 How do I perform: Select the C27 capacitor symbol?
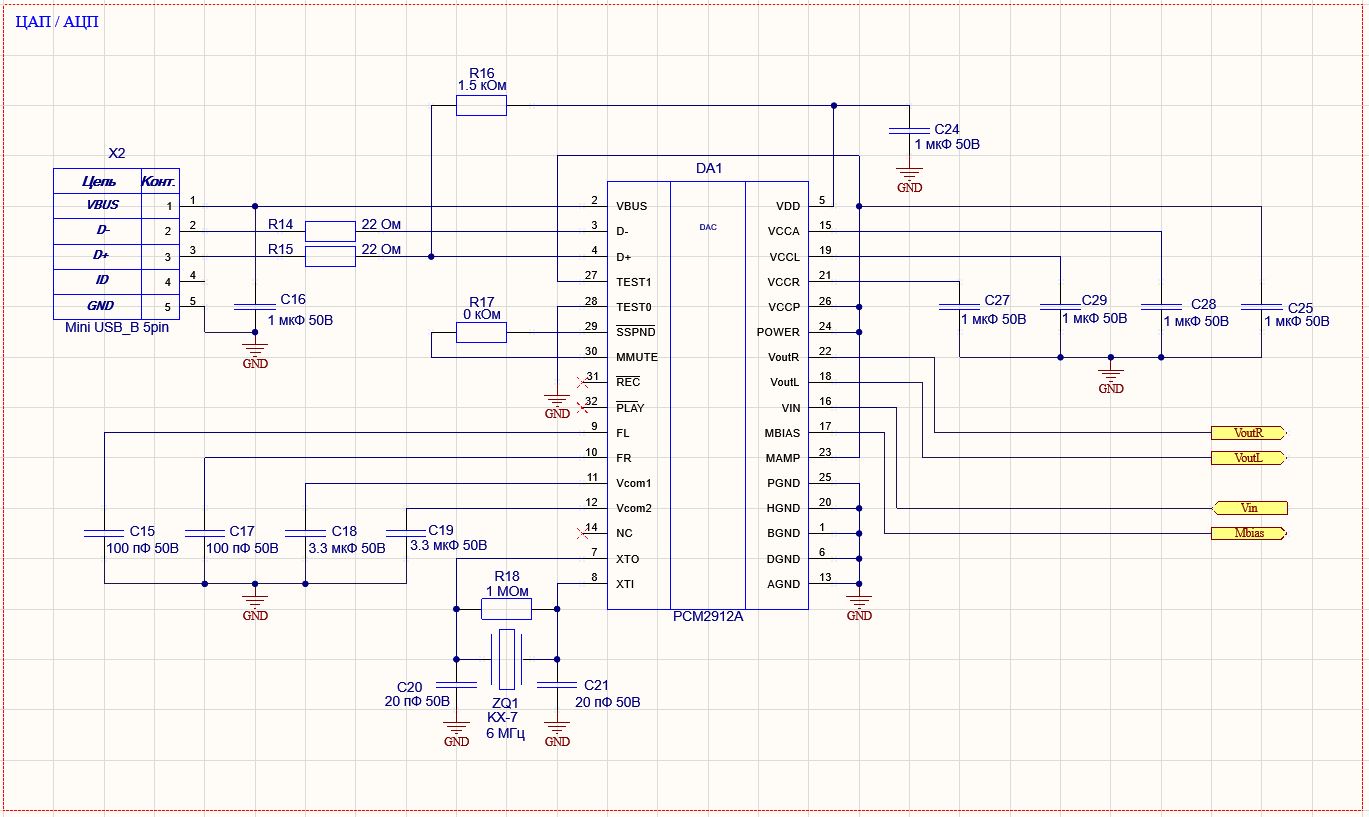959,307
